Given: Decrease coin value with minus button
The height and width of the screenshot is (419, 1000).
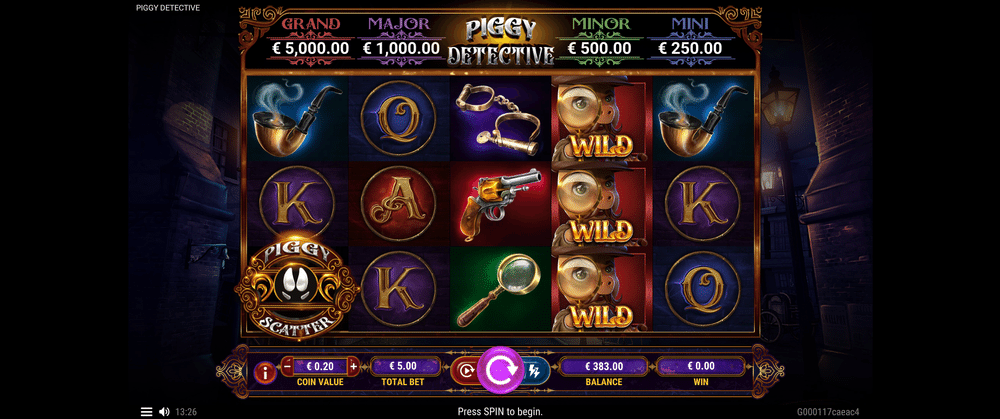Looking at the screenshot, I should coord(287,367).
